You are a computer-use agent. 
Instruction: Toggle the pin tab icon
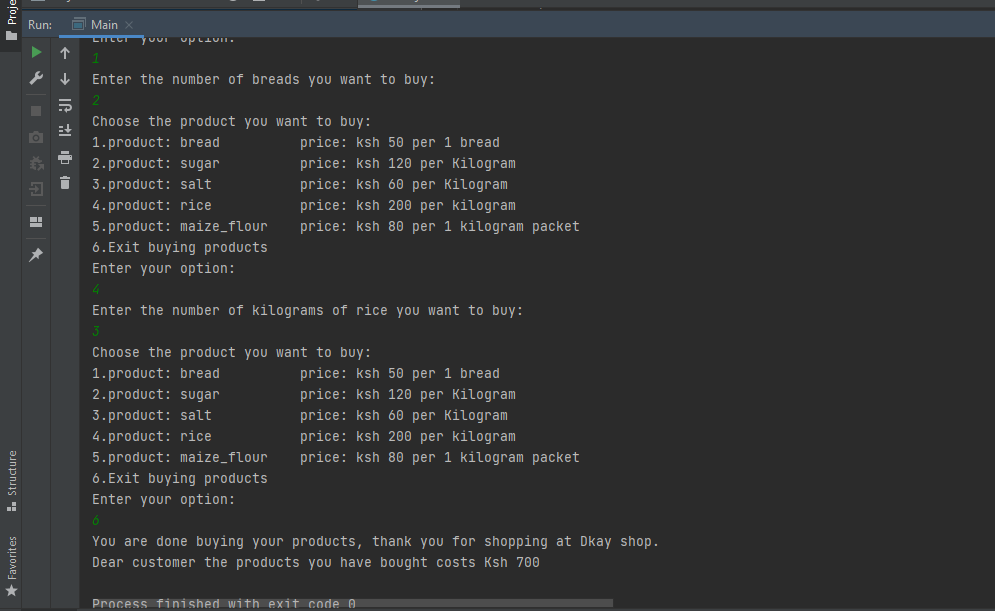click(x=37, y=255)
